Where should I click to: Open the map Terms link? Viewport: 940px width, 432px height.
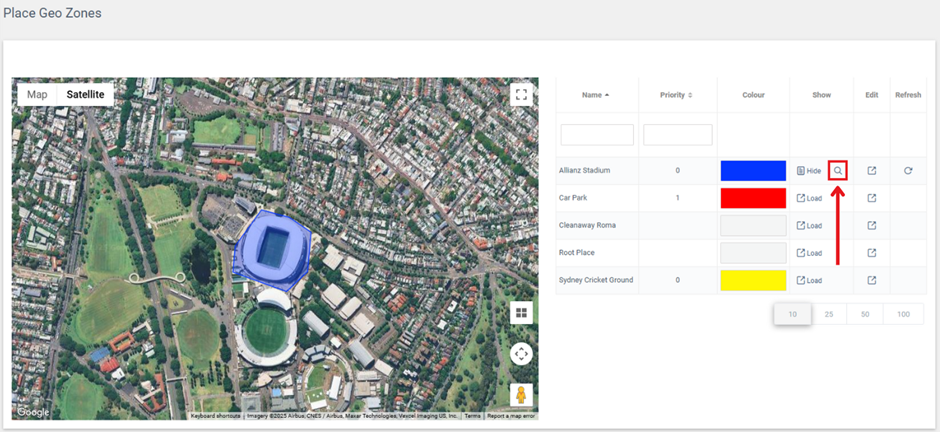[472, 416]
